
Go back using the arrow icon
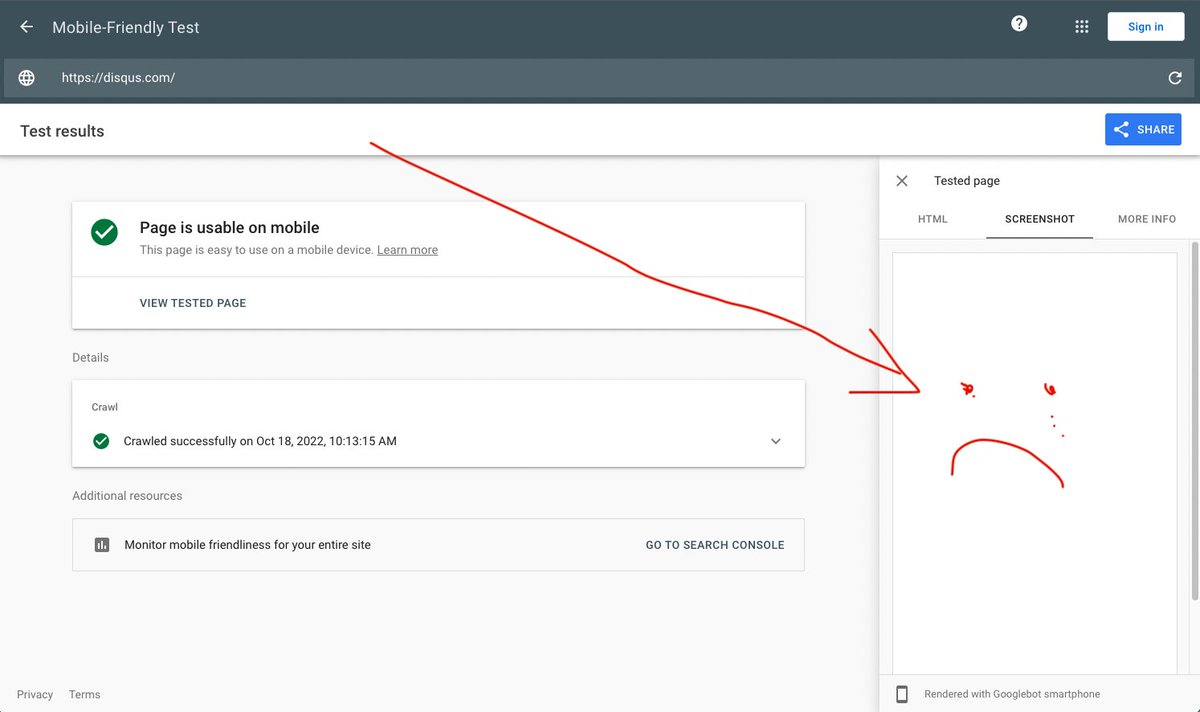point(27,27)
